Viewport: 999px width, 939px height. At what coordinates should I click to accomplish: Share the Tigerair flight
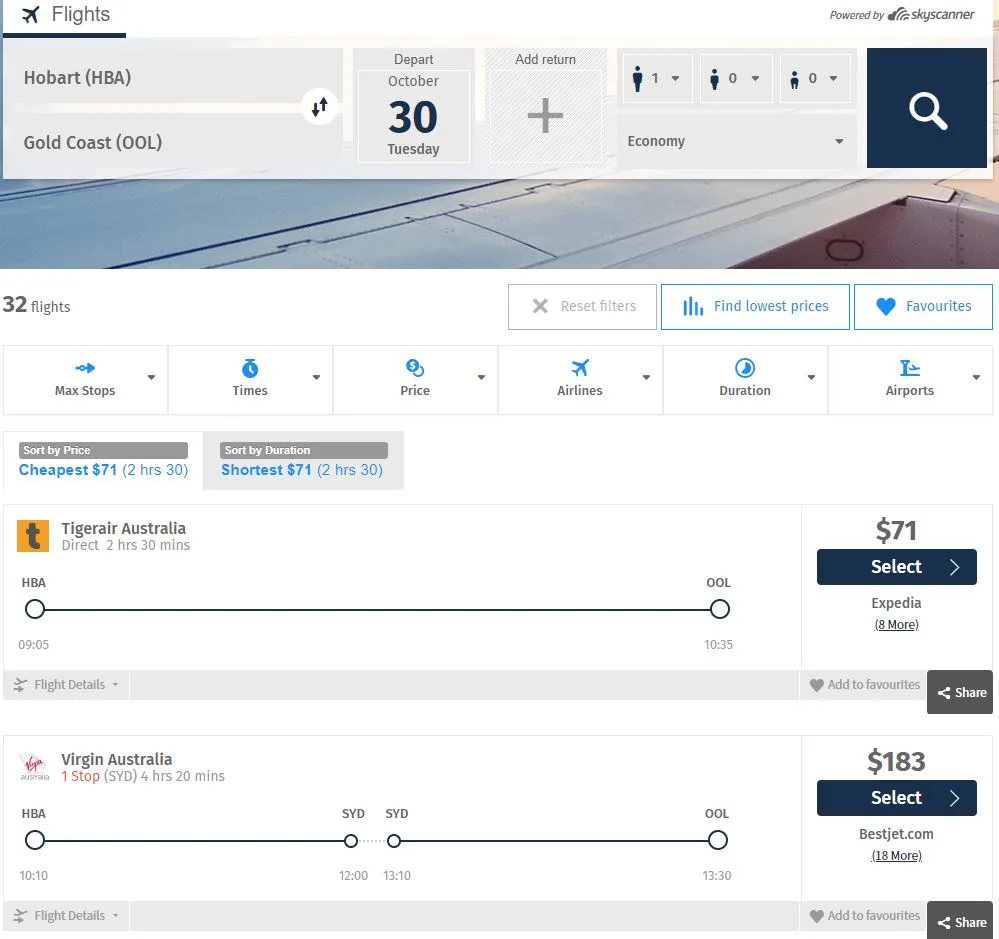pos(960,692)
